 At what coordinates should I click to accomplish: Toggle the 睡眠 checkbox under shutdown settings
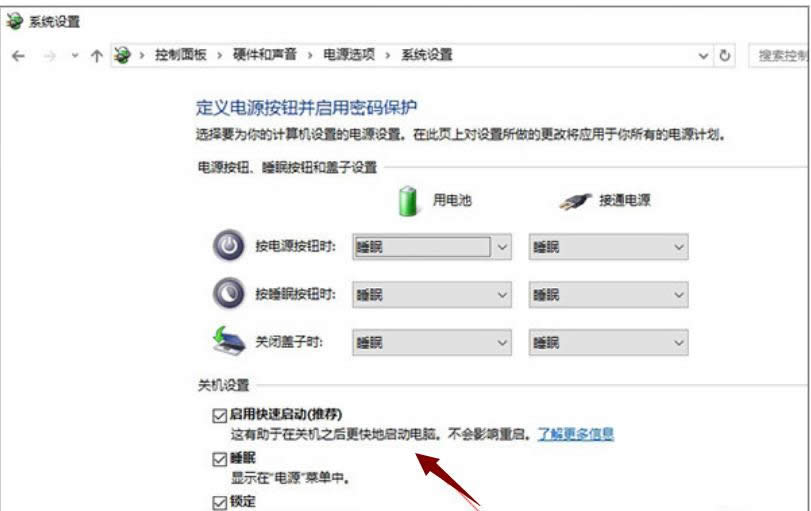point(219,459)
